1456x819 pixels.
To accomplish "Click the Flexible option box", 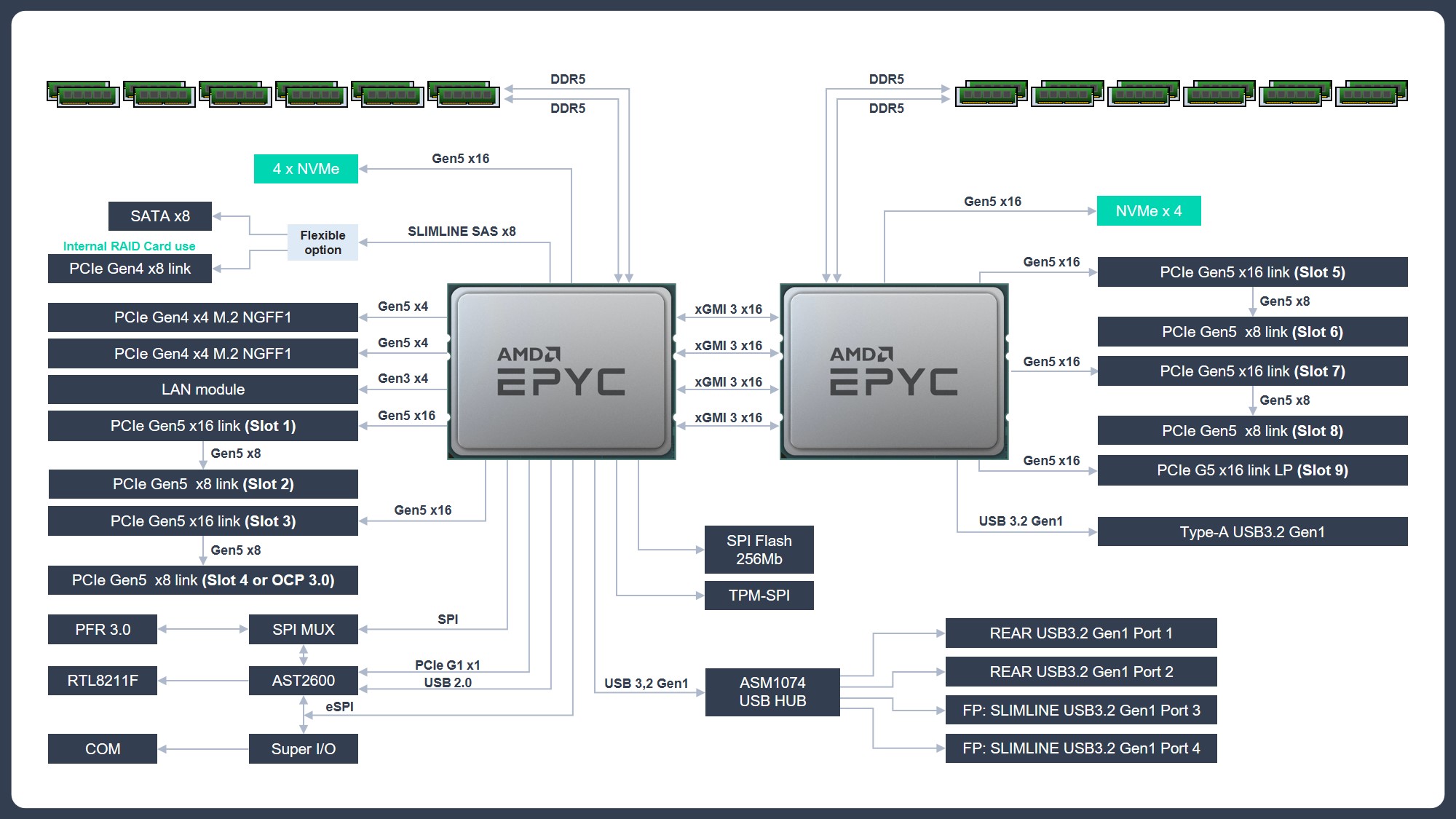I will point(323,242).
